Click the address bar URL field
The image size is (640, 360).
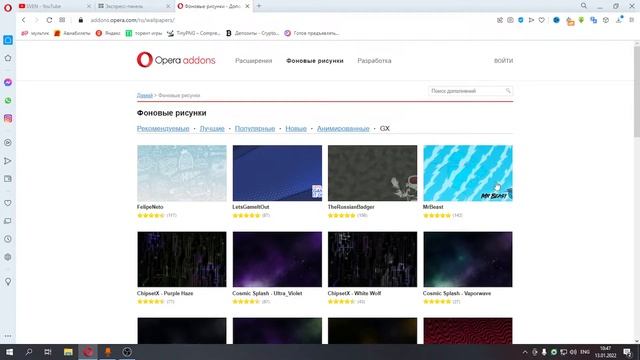click(286, 20)
